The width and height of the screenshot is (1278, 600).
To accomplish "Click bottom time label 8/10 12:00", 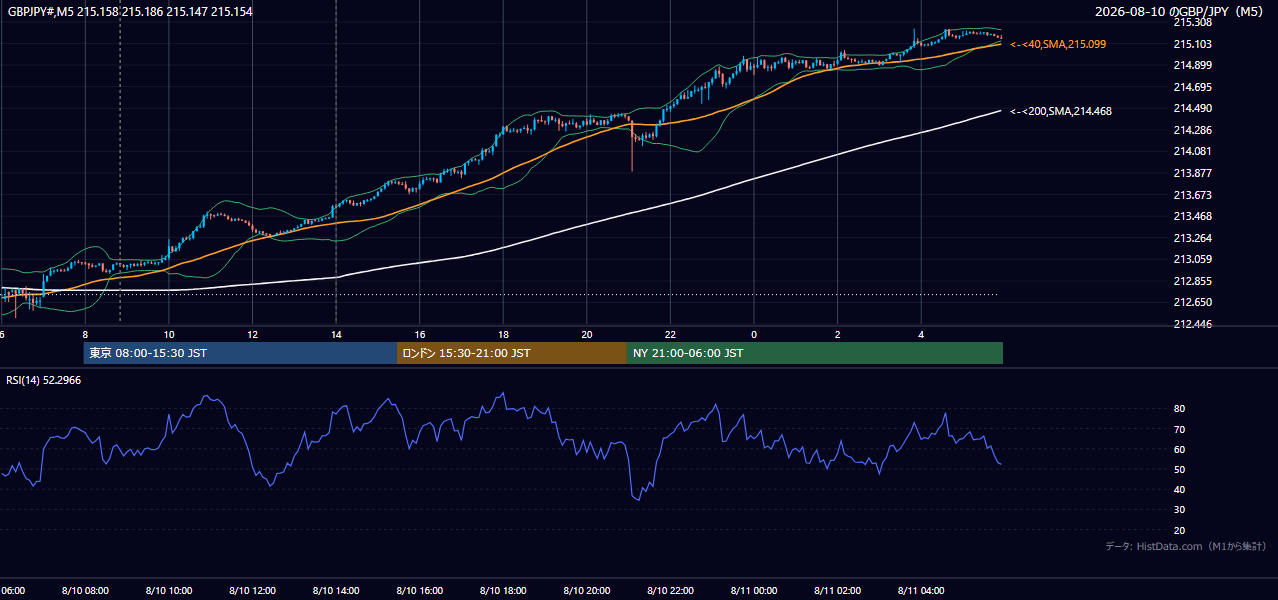I will [x=252, y=591].
